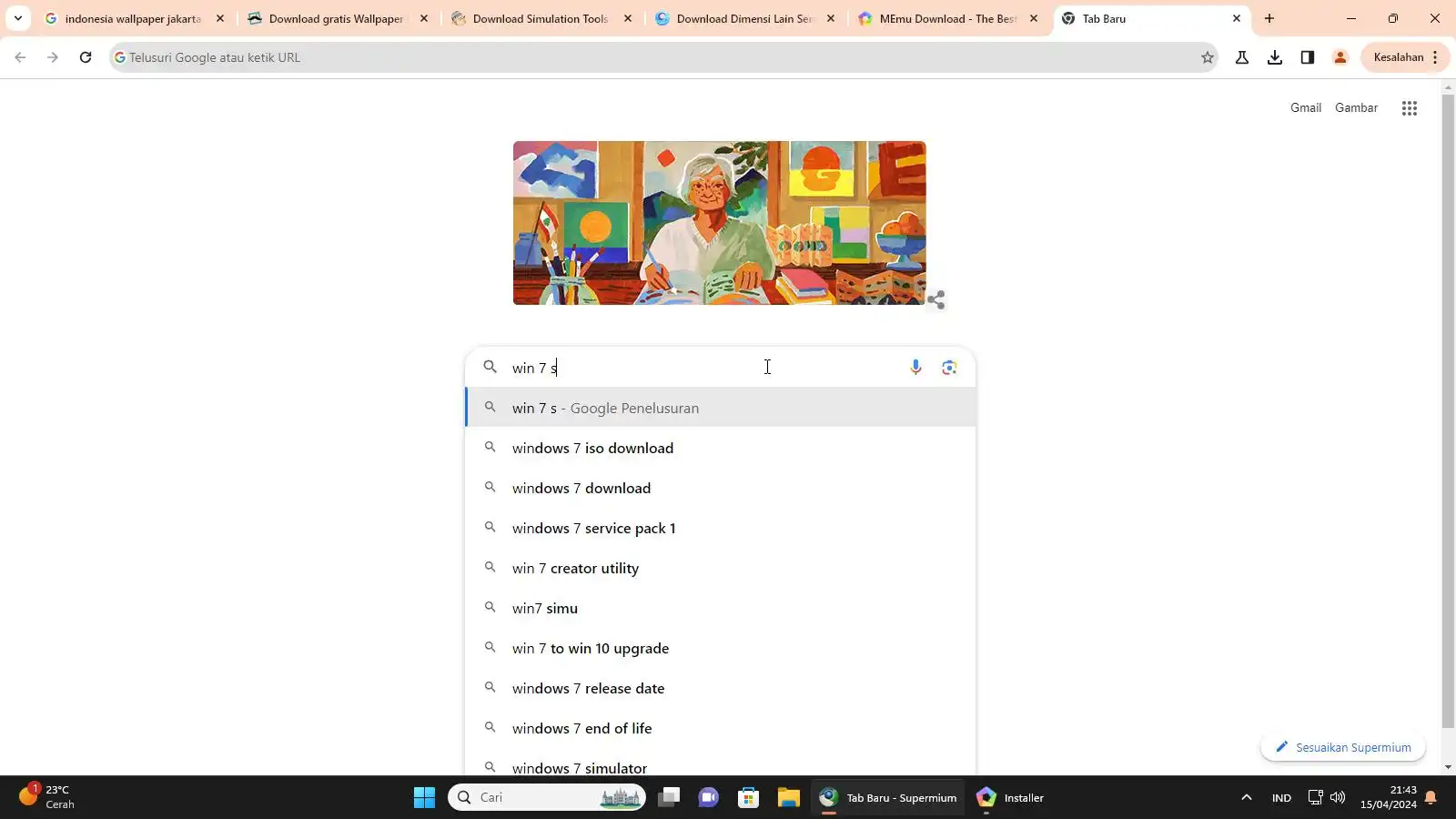Close the Download Simulation Tools tab
The height and width of the screenshot is (819, 1456).
click(628, 18)
